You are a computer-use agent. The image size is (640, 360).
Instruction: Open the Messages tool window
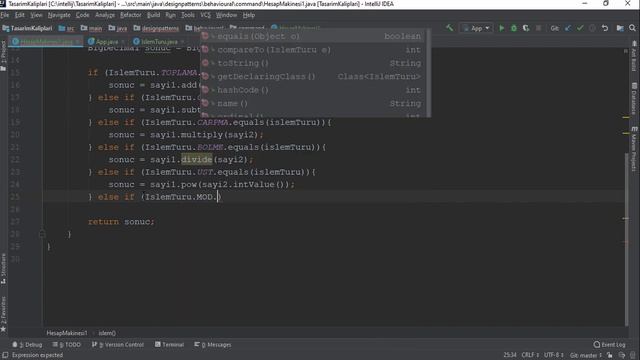pos(213,344)
